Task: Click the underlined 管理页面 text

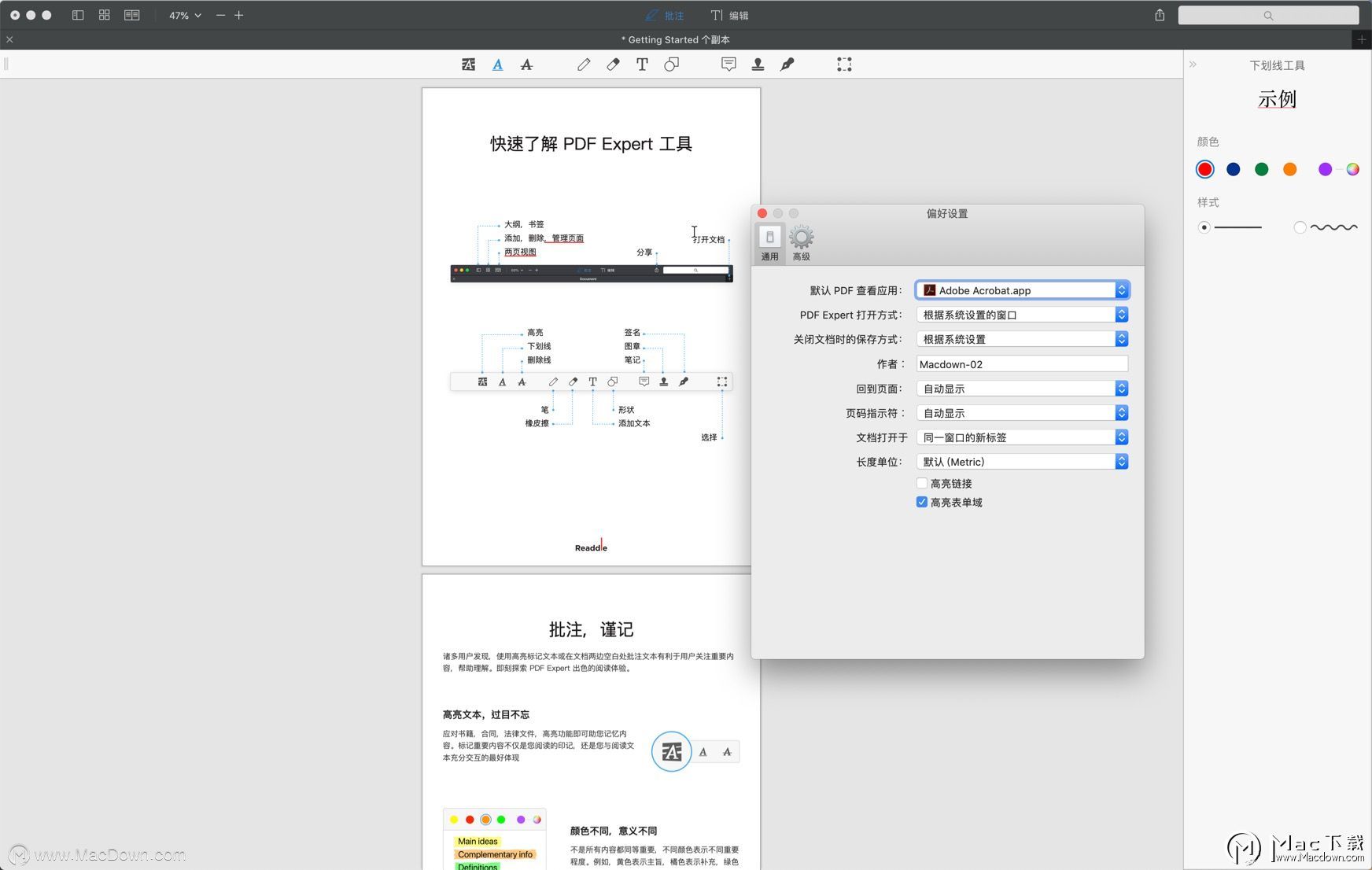Action: tap(567, 238)
